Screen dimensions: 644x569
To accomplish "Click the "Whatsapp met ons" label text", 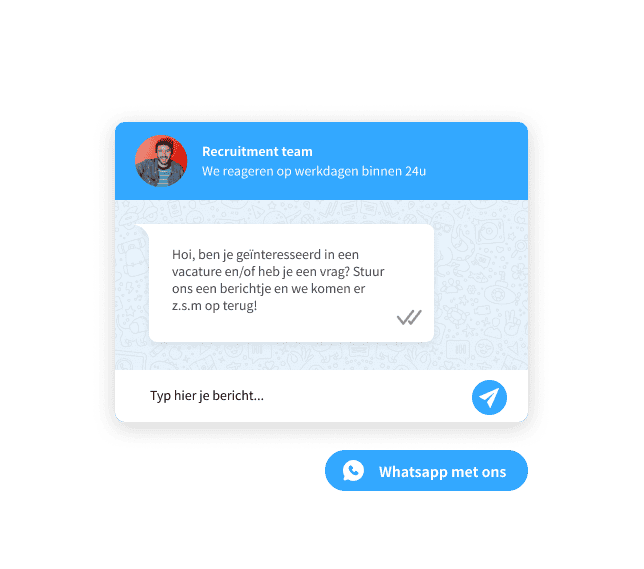I will point(442,472).
